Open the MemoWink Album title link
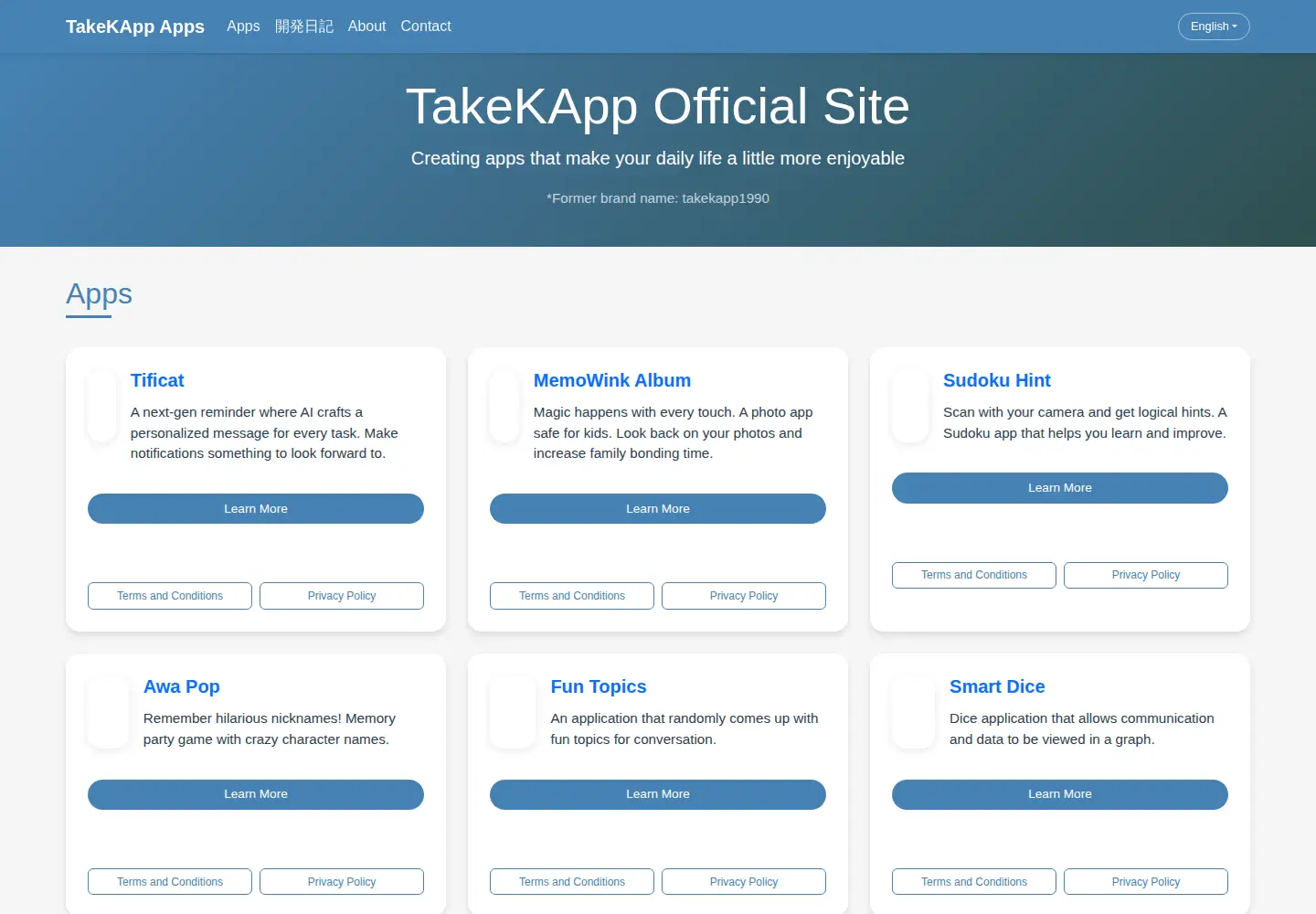1316x914 pixels. point(612,380)
